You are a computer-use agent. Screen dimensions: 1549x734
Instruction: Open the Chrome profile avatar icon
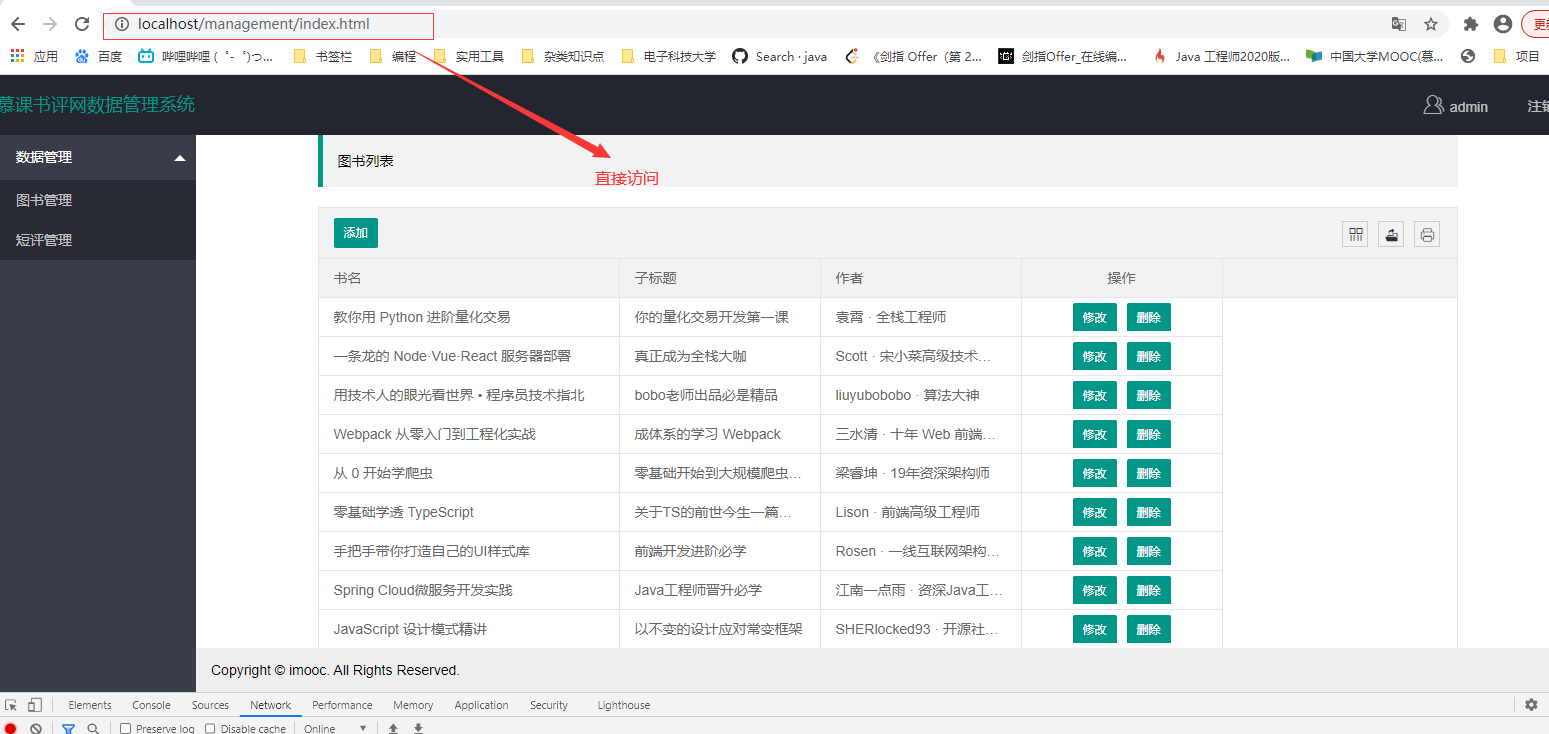click(1502, 24)
